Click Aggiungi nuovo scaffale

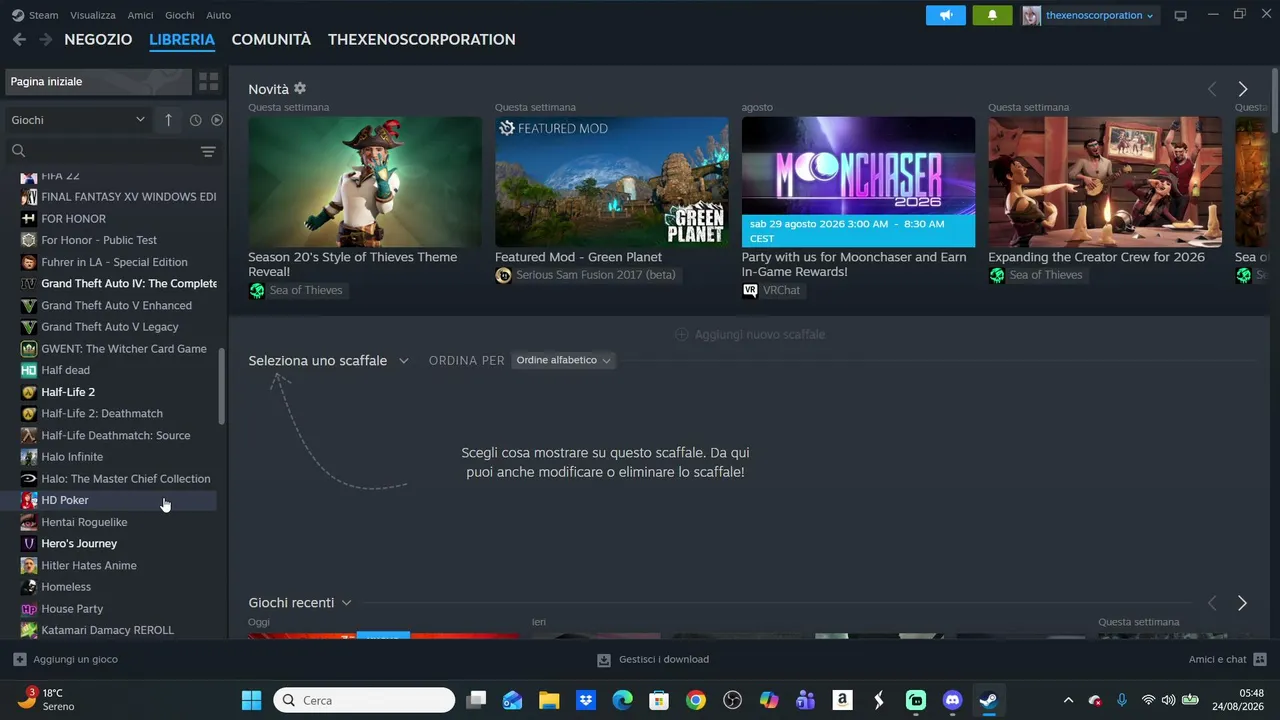[750, 334]
